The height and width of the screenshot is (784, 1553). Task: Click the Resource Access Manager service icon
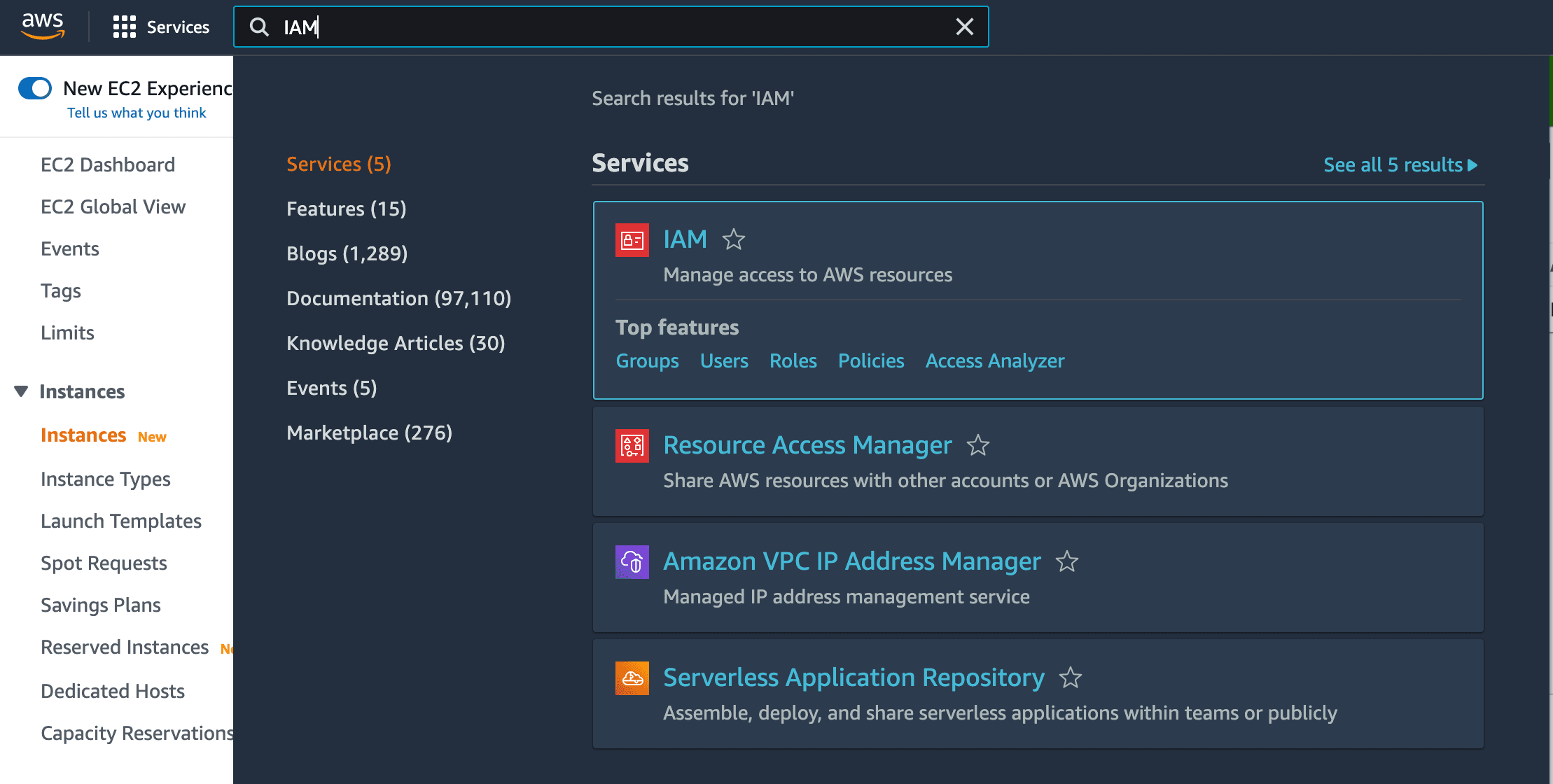click(x=632, y=445)
